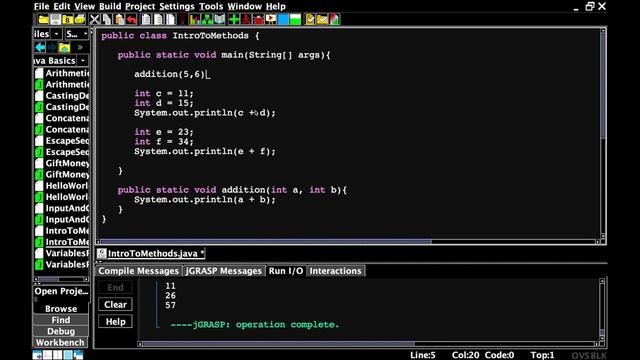640x360 pixels.
Task: Click the last red-green page toolbar icon
Action: coord(334,19)
